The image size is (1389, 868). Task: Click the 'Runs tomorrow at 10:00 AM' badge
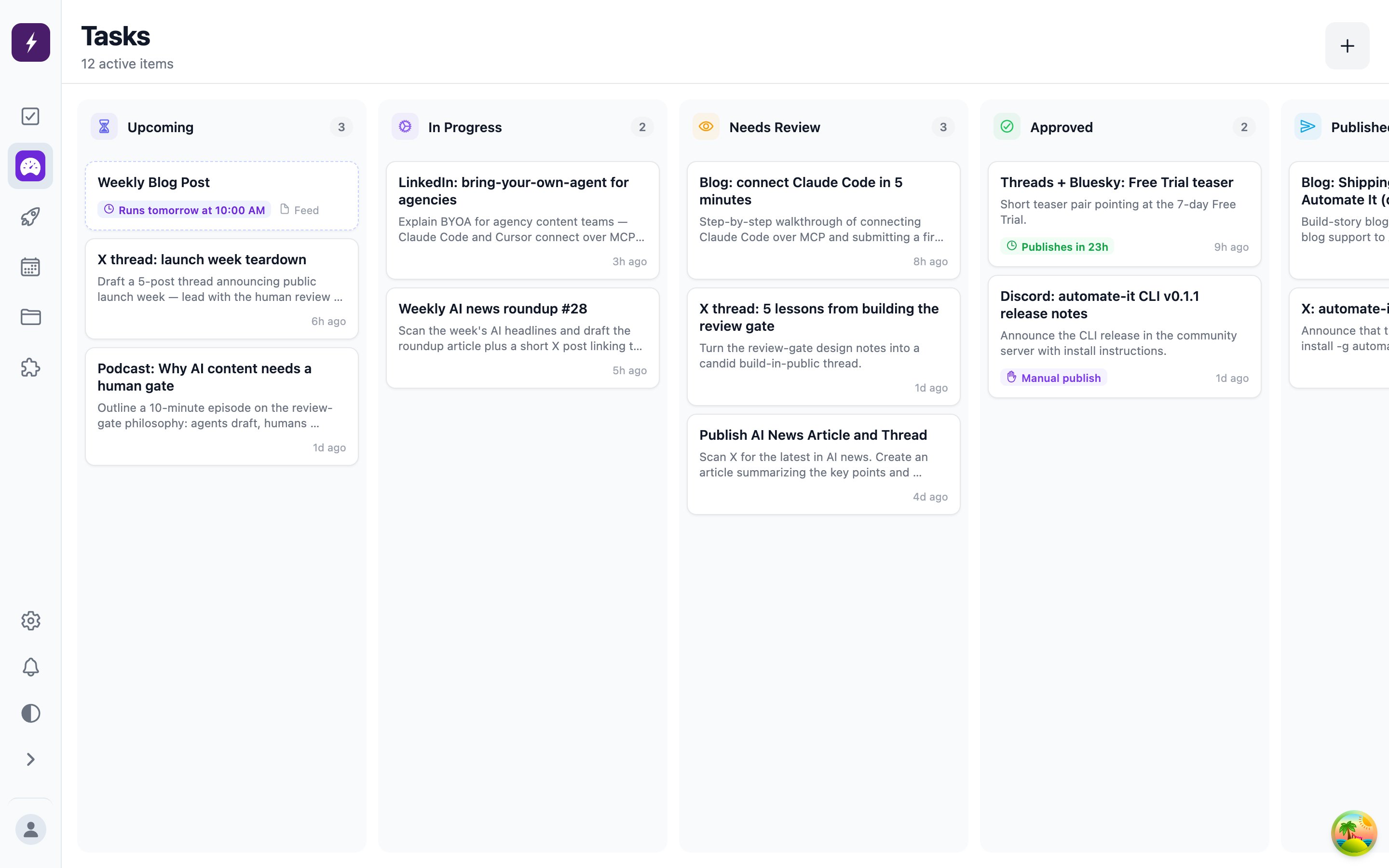[184, 210]
